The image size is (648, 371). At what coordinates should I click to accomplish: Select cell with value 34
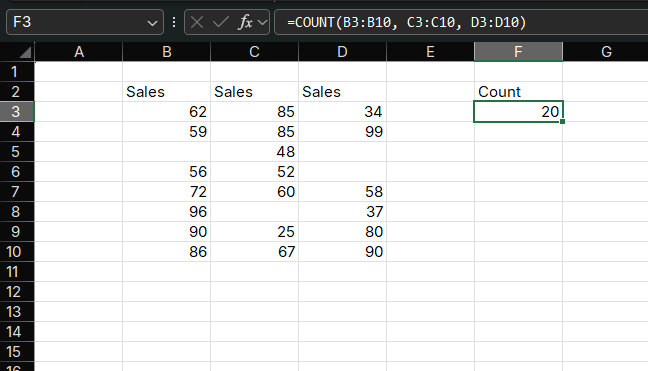tap(343, 112)
